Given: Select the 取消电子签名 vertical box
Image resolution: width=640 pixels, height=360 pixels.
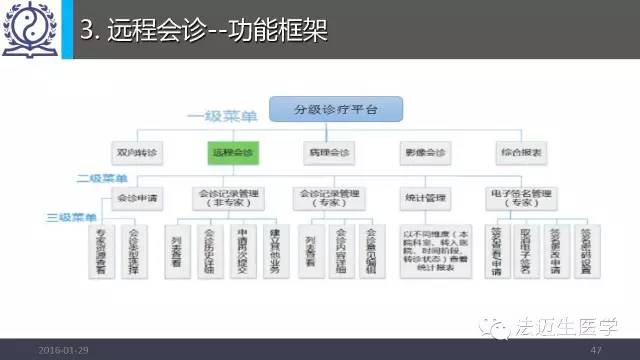Looking at the screenshot, I should coord(527,251).
